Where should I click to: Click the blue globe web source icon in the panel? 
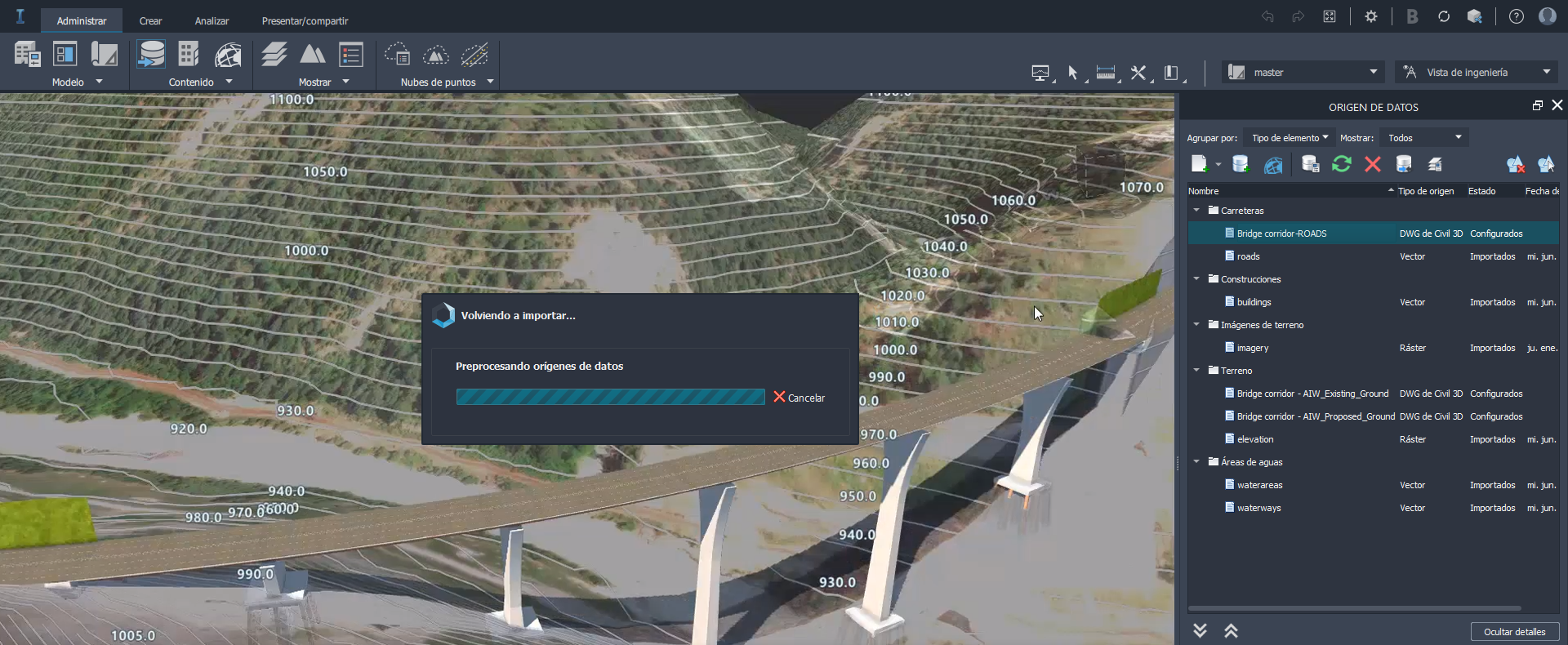(1273, 165)
